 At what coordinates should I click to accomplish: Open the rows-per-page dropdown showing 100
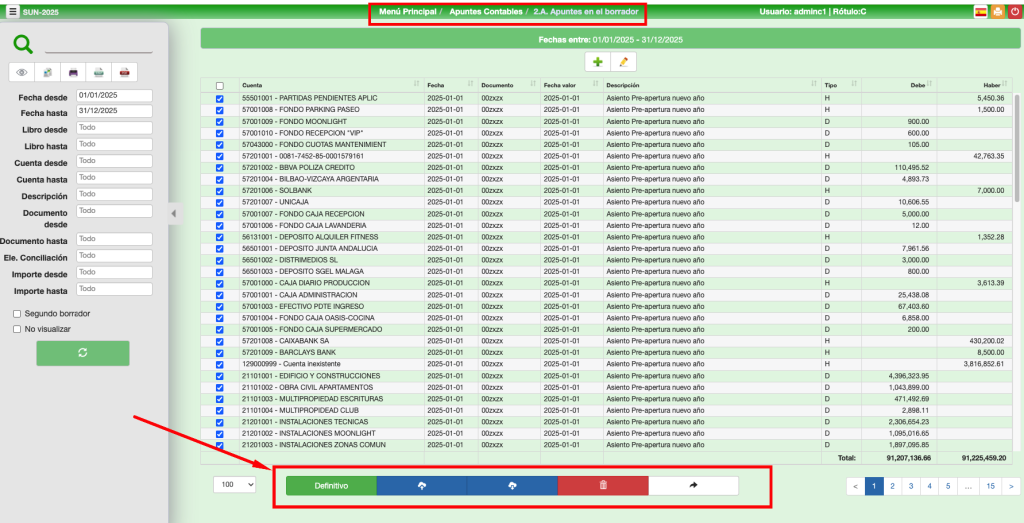click(235, 484)
